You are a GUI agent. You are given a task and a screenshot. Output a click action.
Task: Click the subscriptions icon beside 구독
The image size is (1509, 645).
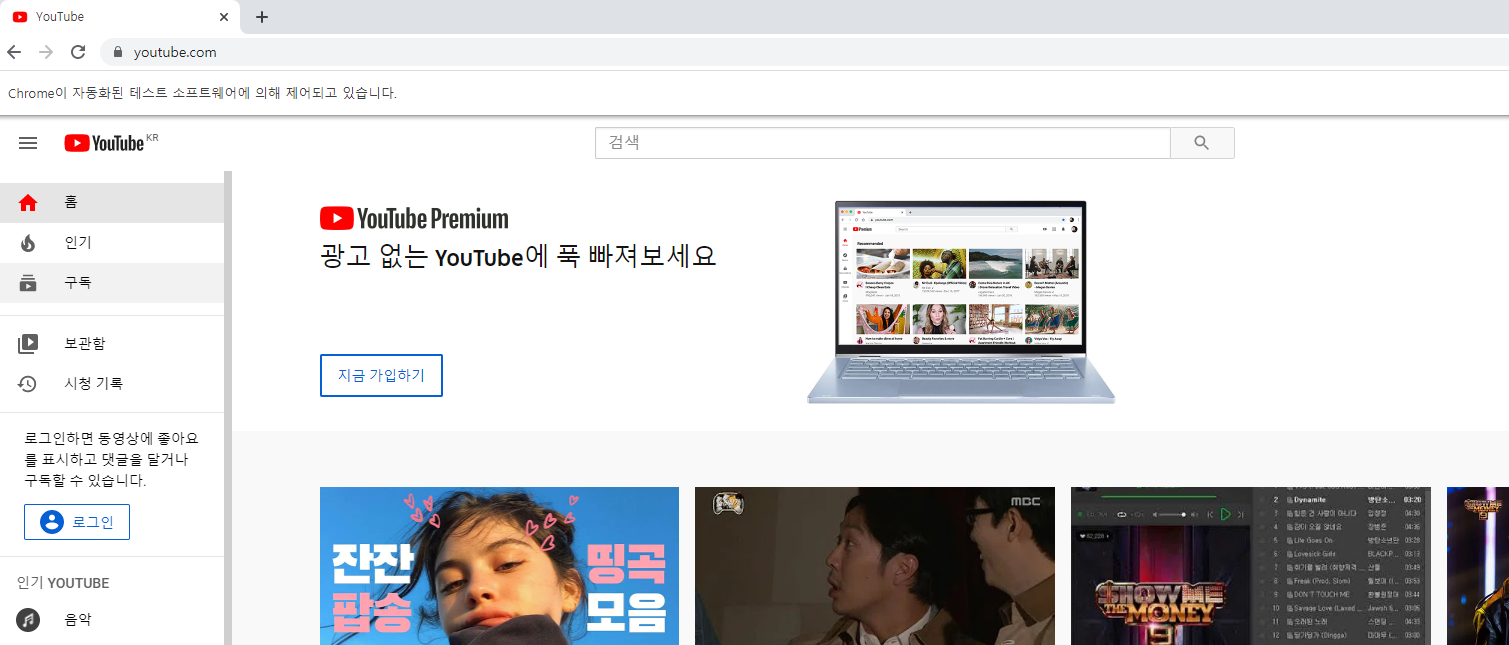pyautogui.click(x=28, y=283)
